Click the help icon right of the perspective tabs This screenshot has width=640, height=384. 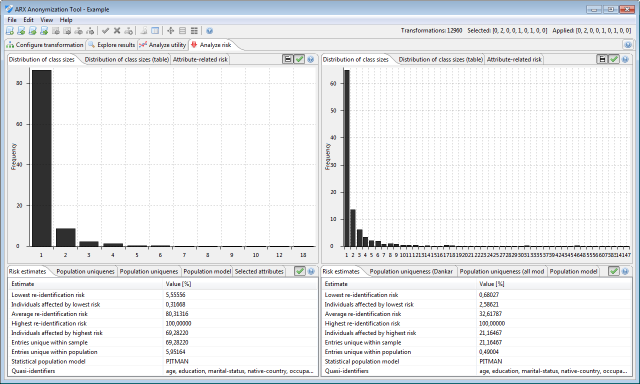[628, 45]
